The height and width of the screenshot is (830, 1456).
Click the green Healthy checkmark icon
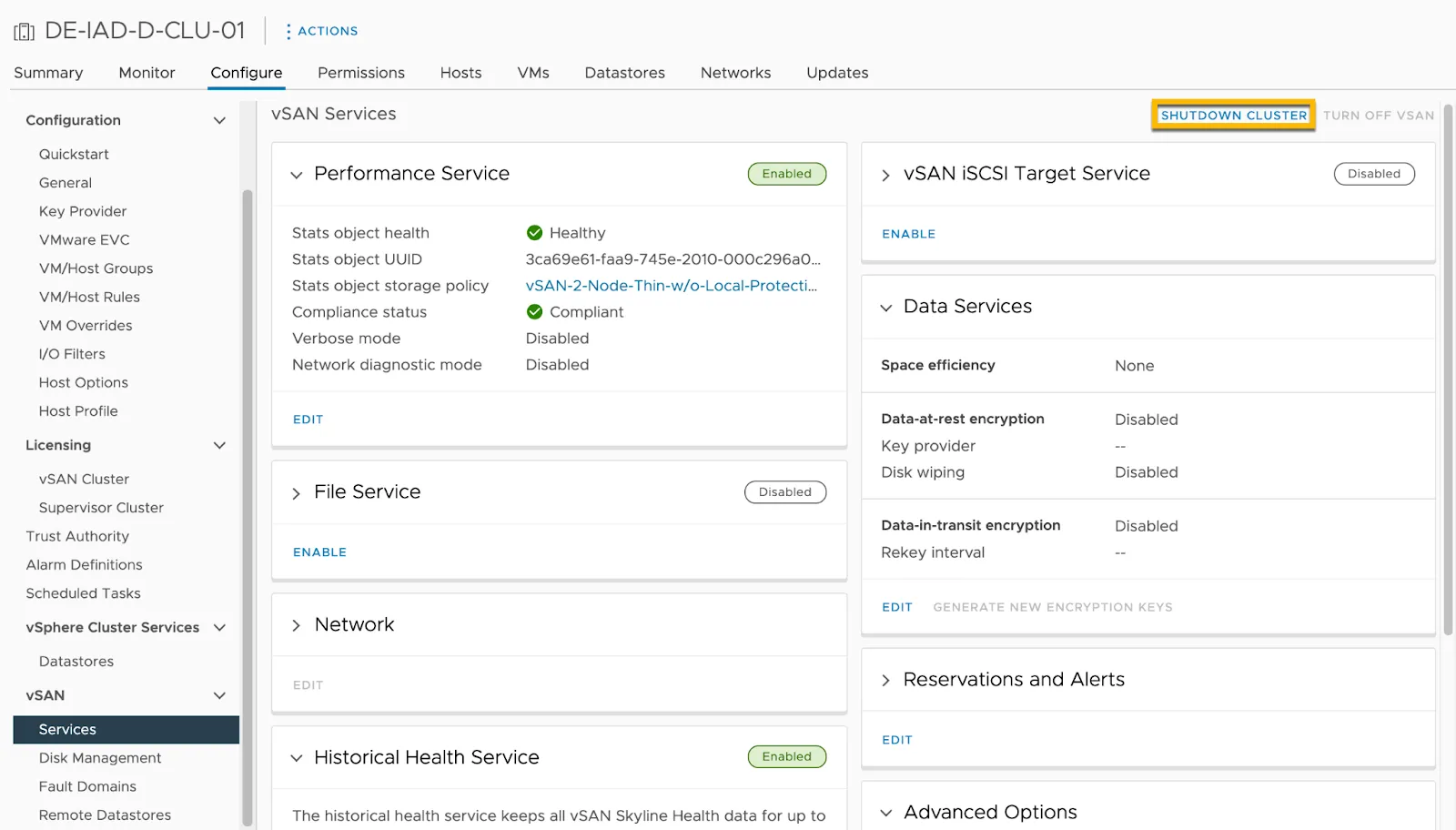(x=534, y=233)
